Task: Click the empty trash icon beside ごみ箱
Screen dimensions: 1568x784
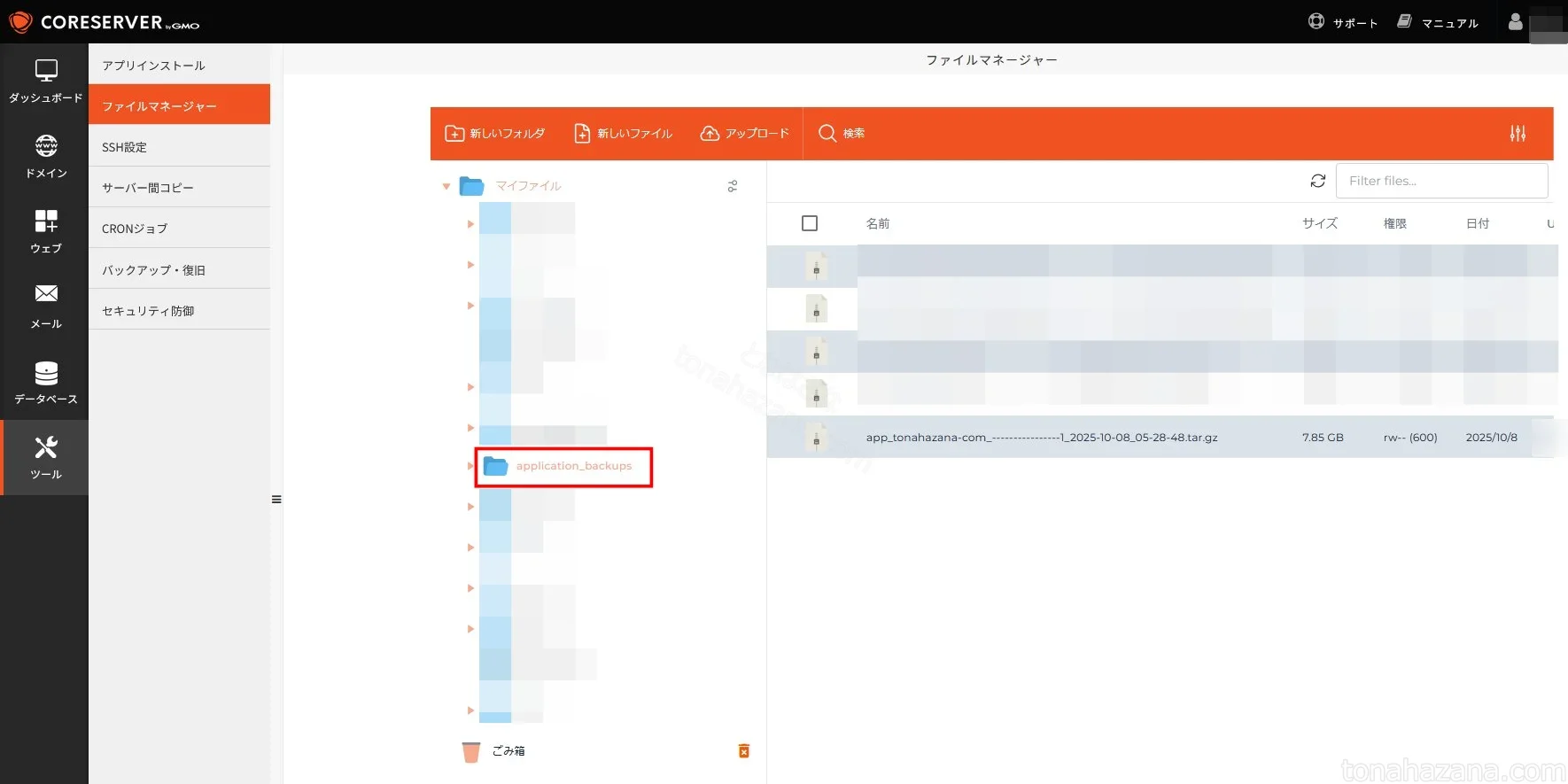Action: tap(743, 751)
